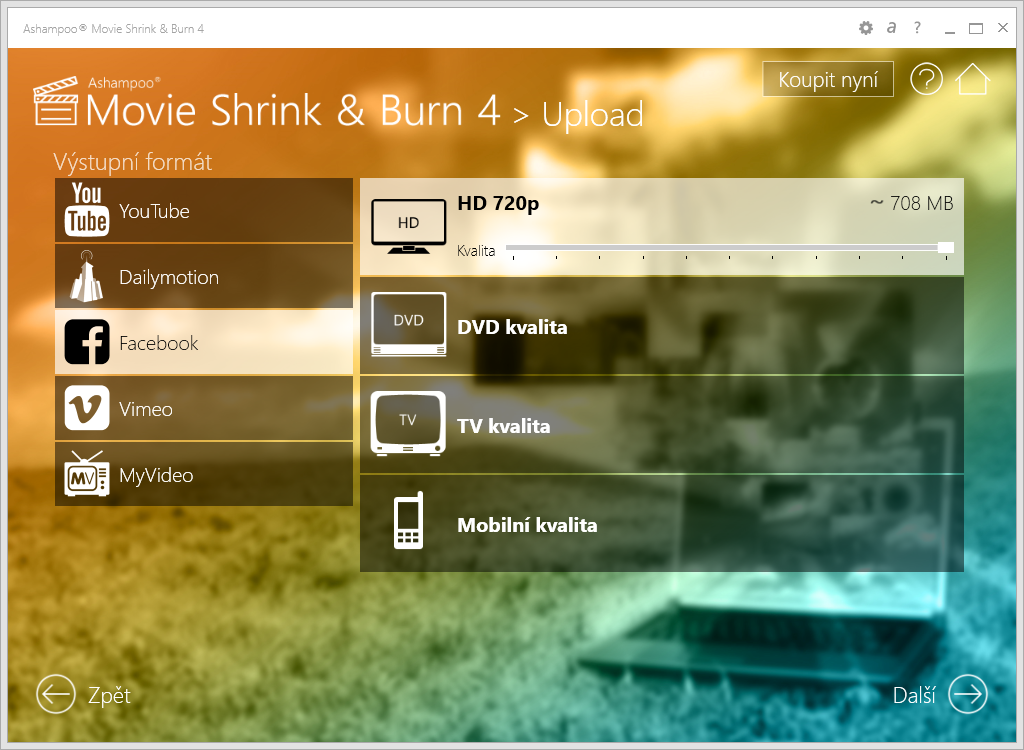Select the Facebook format entry
Screen dimensions: 1024x750
tap(204, 342)
